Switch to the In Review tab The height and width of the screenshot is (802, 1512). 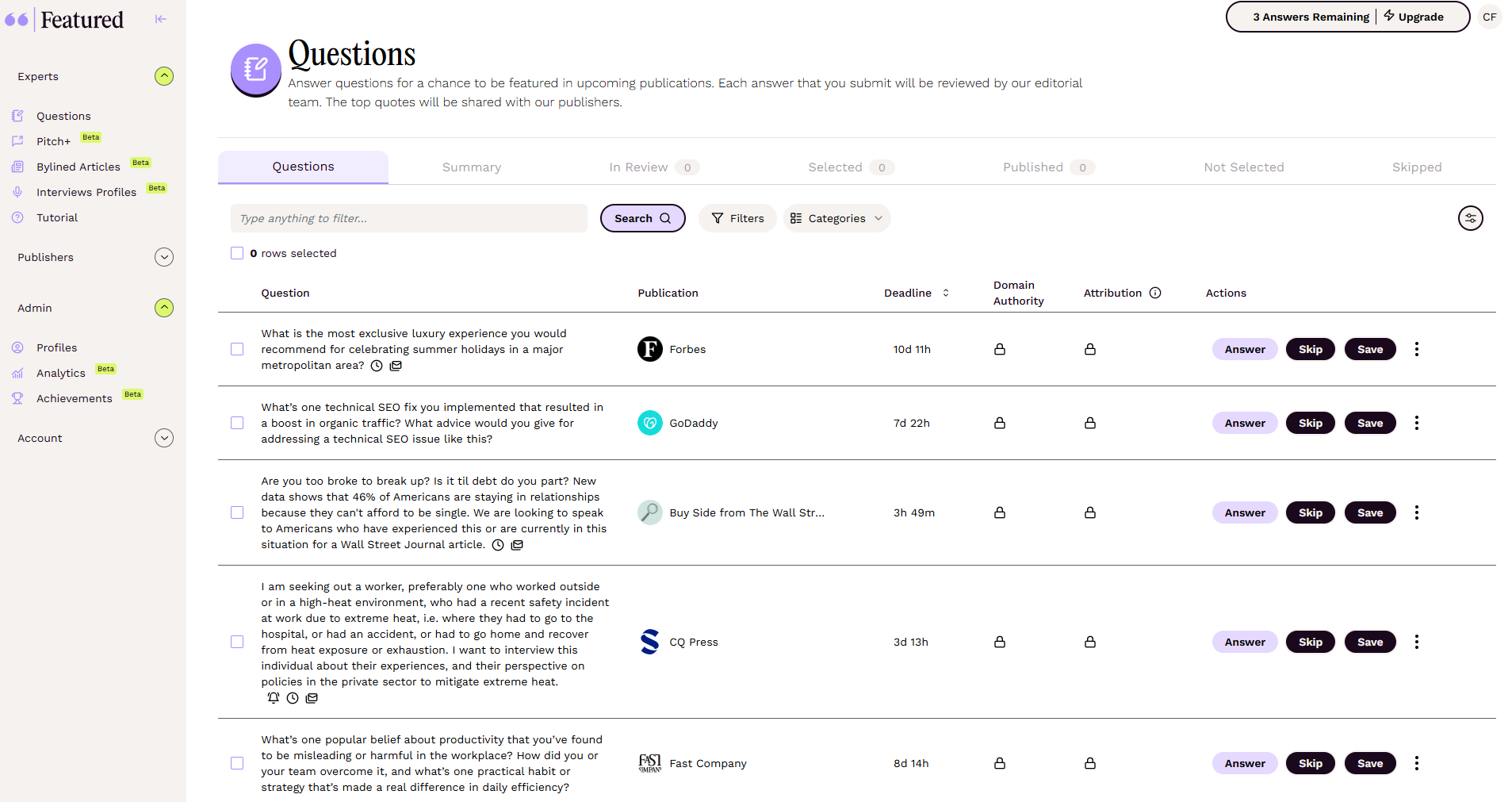[x=653, y=167]
